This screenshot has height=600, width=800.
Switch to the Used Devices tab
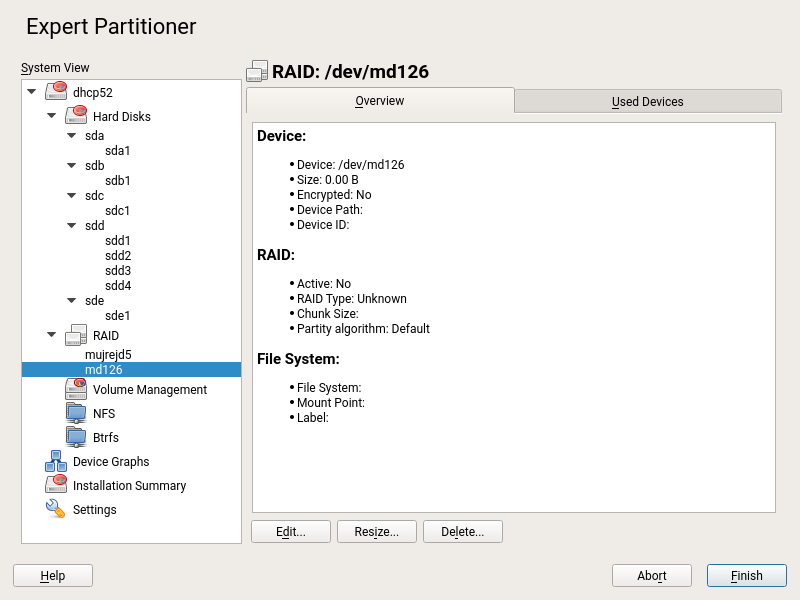click(647, 101)
